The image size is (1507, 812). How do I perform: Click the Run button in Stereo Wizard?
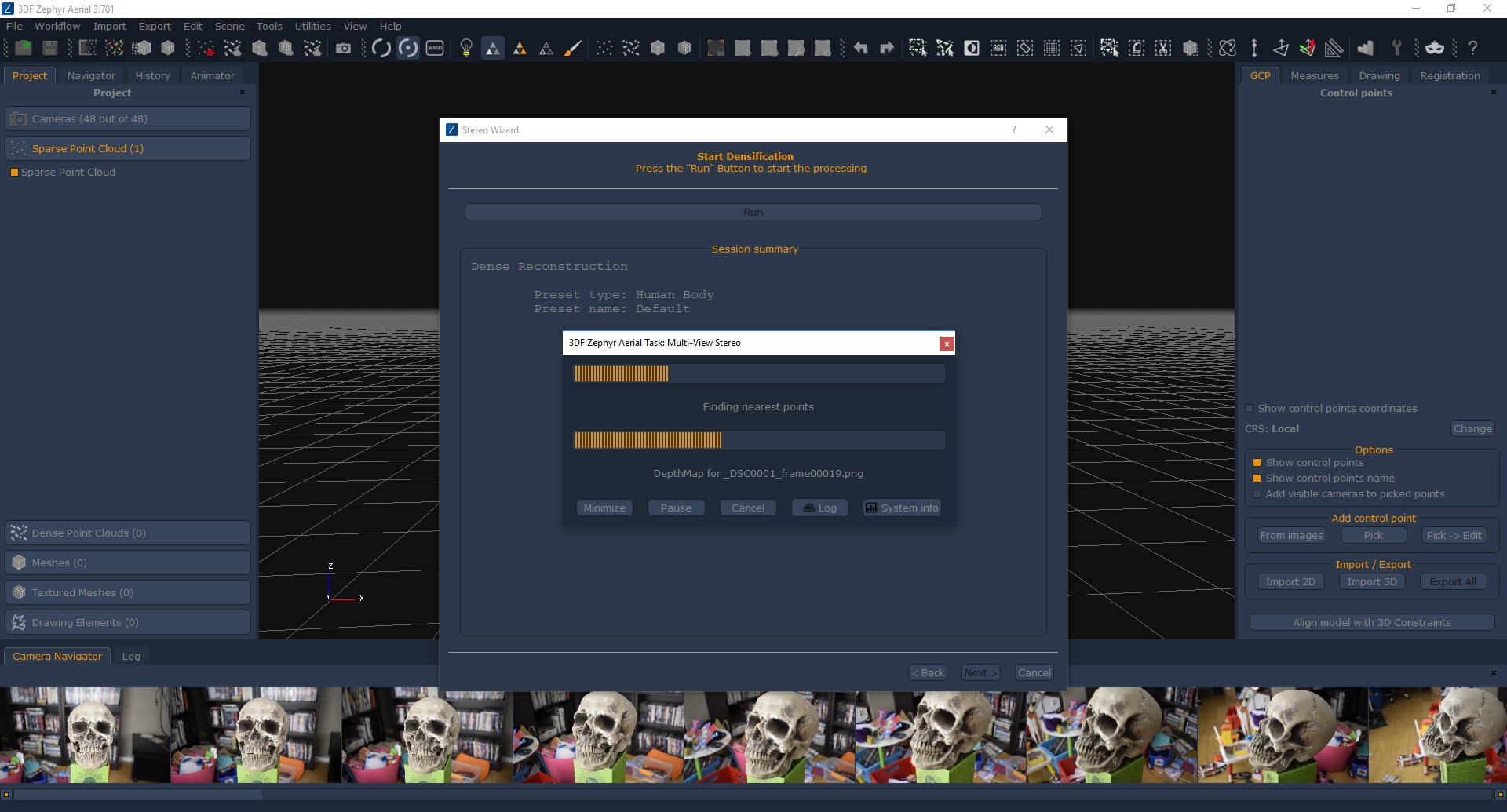[753, 212]
